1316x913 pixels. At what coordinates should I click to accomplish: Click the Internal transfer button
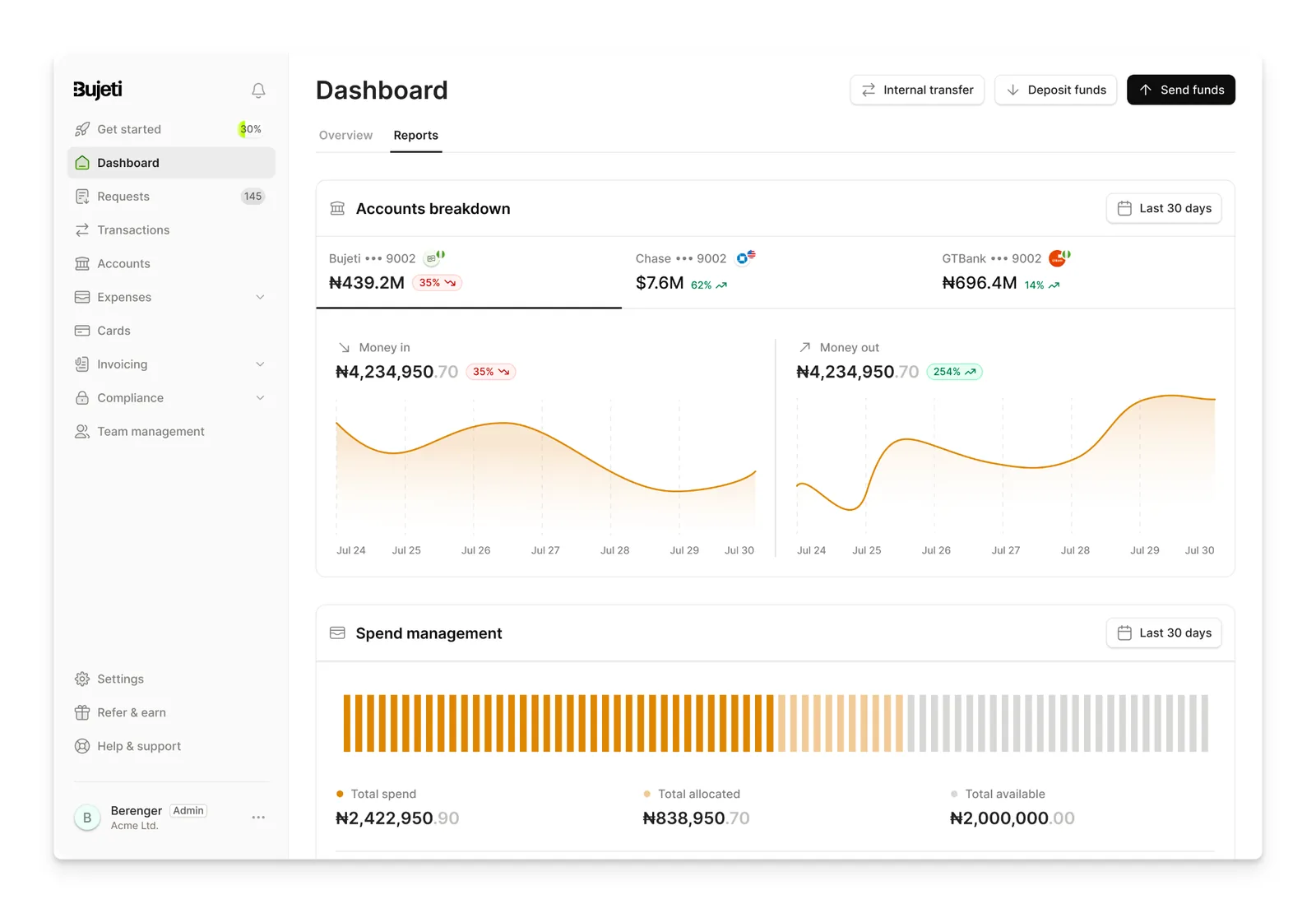click(x=917, y=90)
